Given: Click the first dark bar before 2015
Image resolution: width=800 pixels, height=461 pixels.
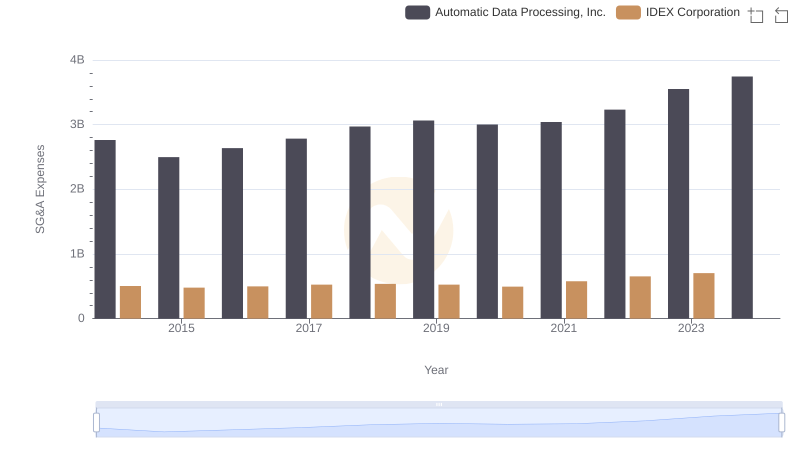Looking at the screenshot, I should 105,229.
